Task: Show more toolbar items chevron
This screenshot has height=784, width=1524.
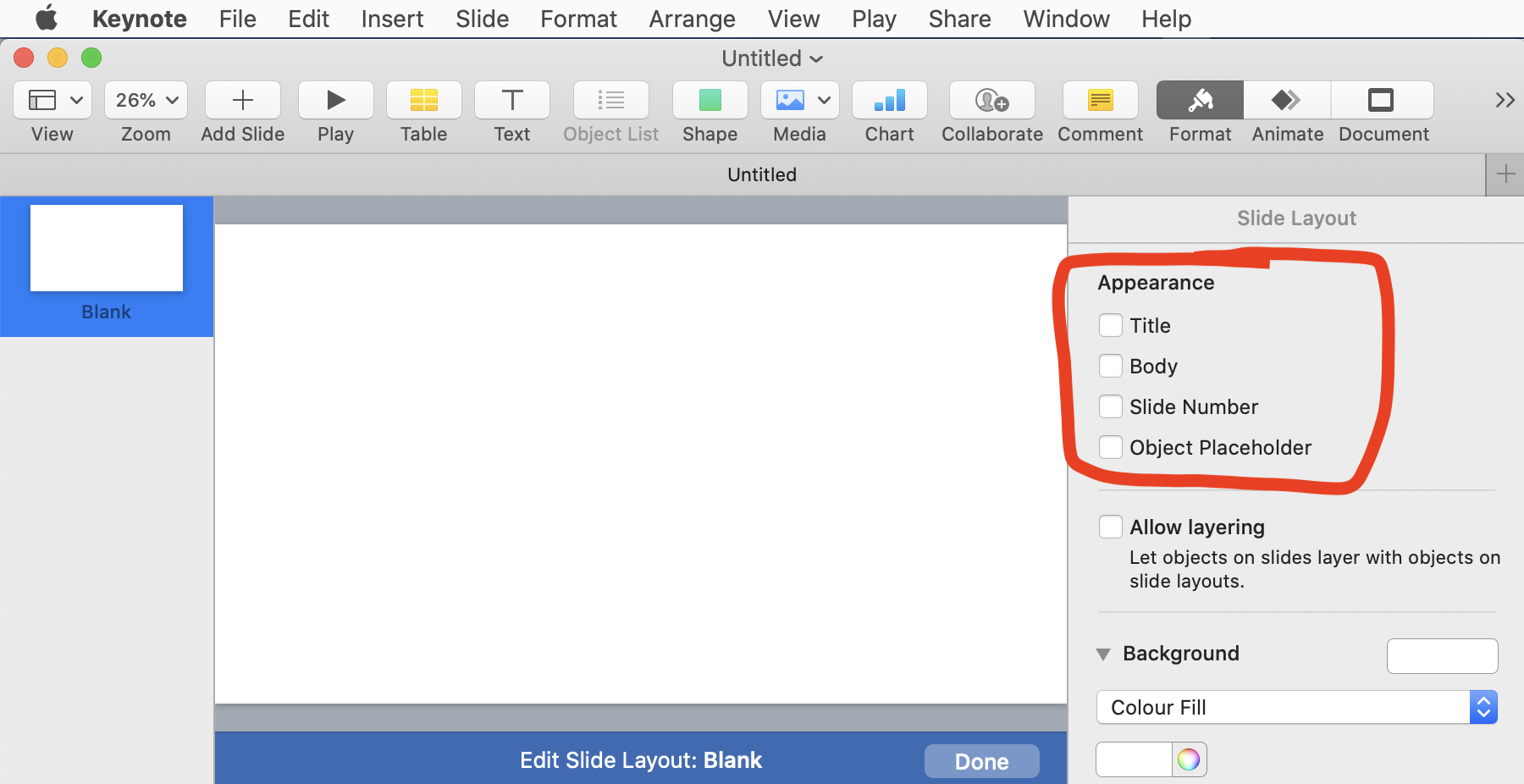Action: tap(1505, 100)
